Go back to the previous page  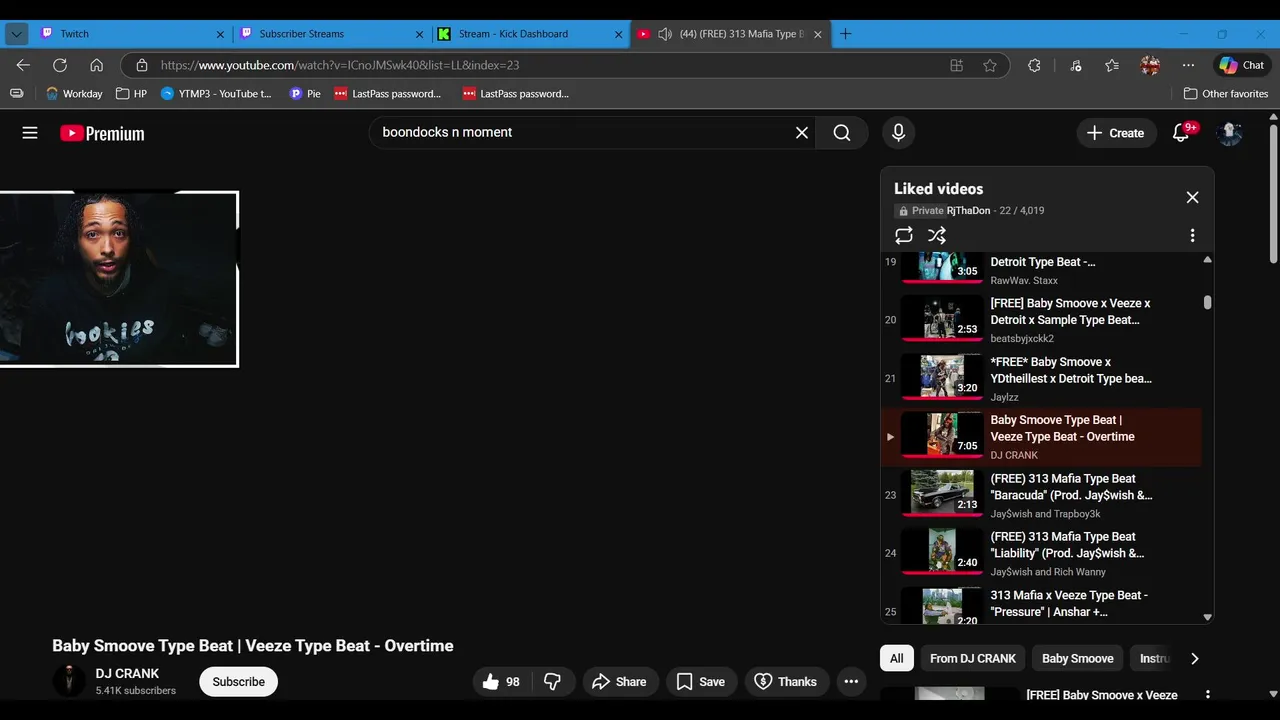coord(23,65)
